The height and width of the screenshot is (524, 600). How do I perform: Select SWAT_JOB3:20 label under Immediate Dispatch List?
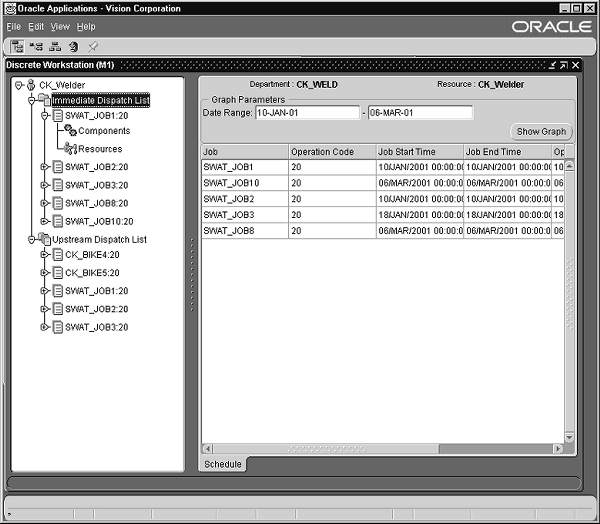96,185
